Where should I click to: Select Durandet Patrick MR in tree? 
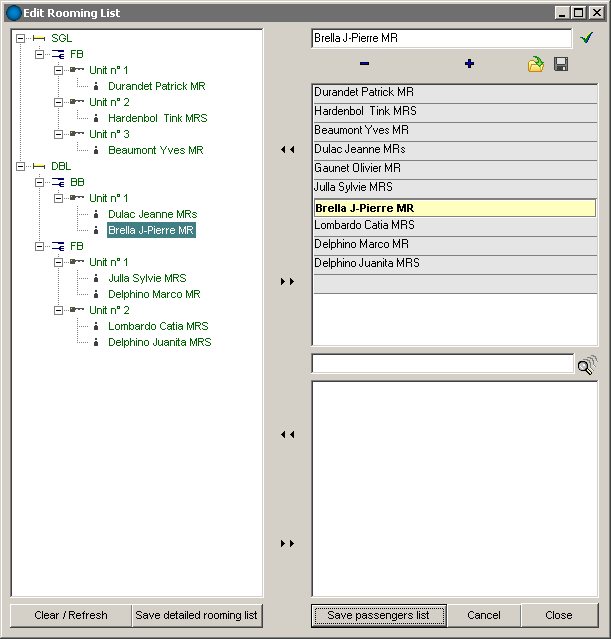tap(151, 86)
